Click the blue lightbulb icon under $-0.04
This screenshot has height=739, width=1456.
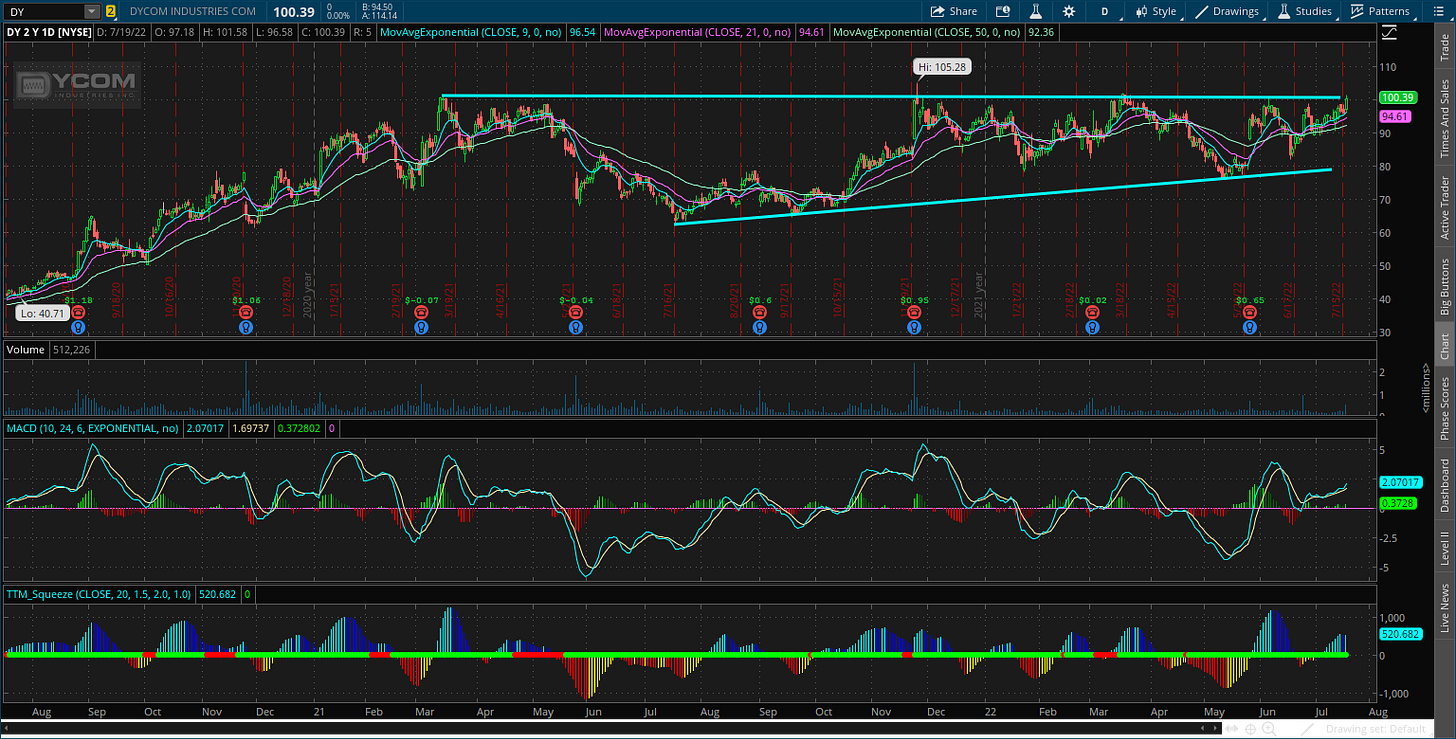pos(575,326)
